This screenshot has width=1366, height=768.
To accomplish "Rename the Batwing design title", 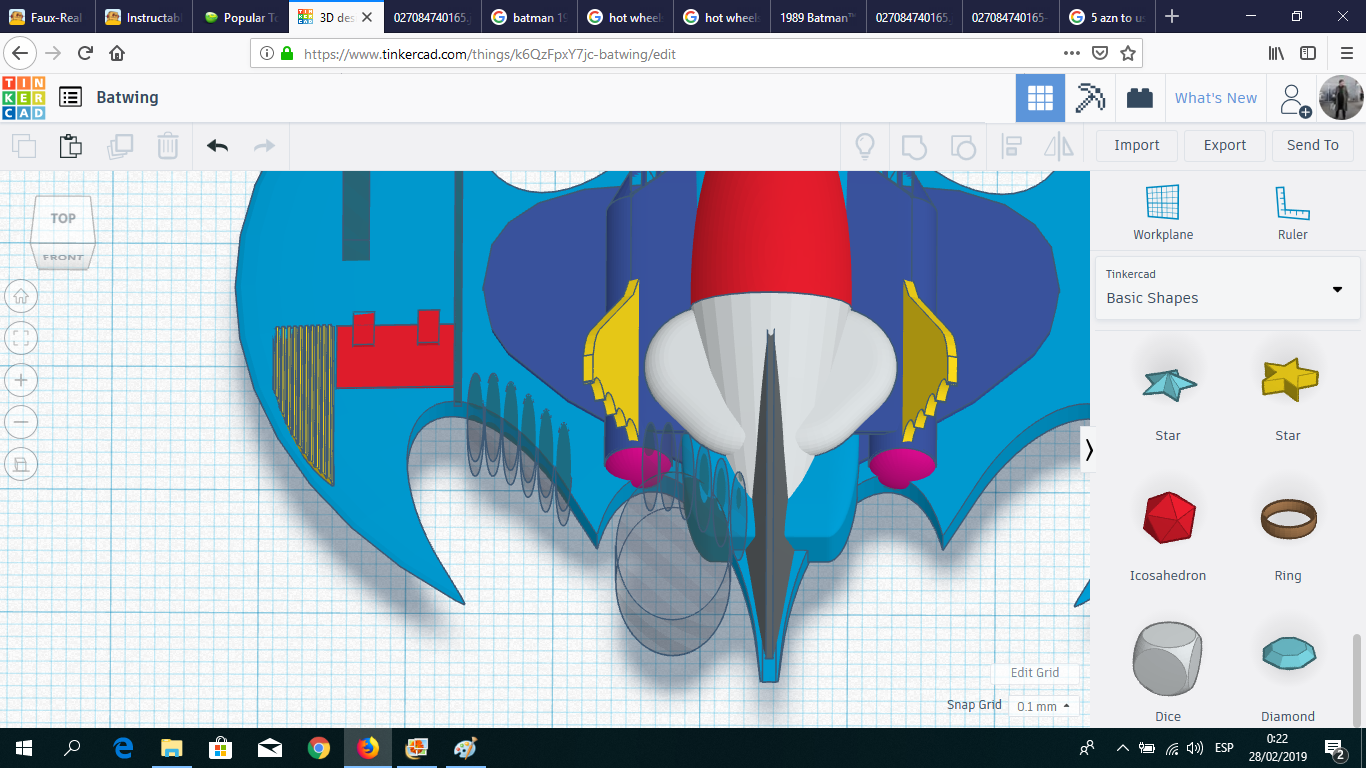I will (x=127, y=97).
